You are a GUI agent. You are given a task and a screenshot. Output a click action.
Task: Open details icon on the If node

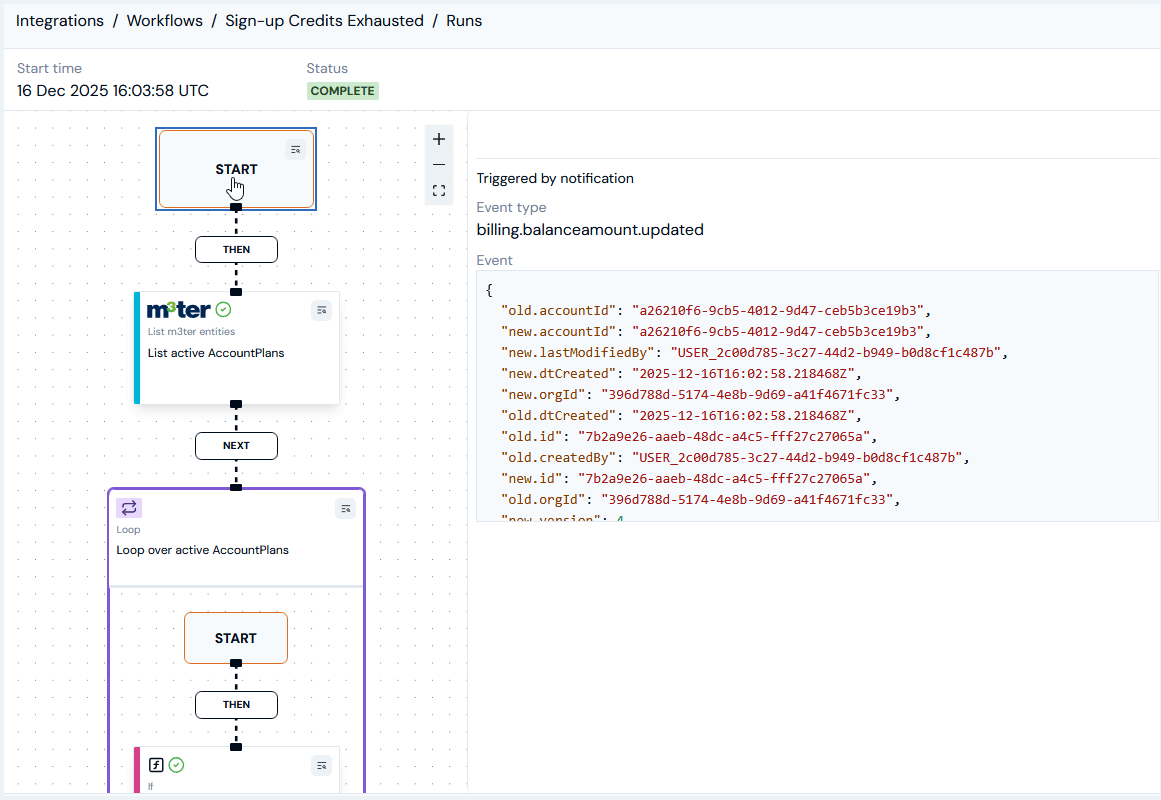coord(321,766)
